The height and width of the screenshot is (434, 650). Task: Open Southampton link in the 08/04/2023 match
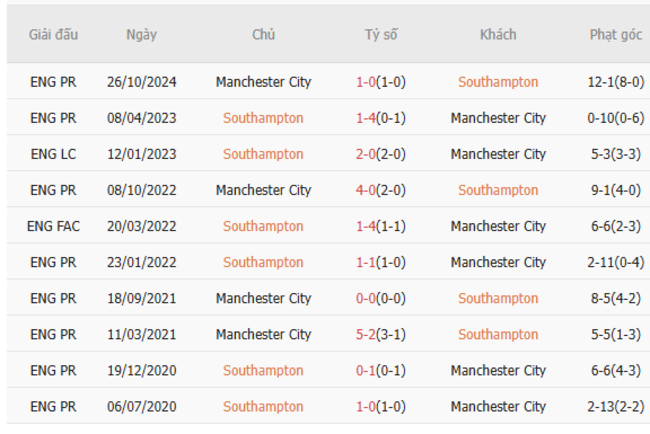[263, 118]
